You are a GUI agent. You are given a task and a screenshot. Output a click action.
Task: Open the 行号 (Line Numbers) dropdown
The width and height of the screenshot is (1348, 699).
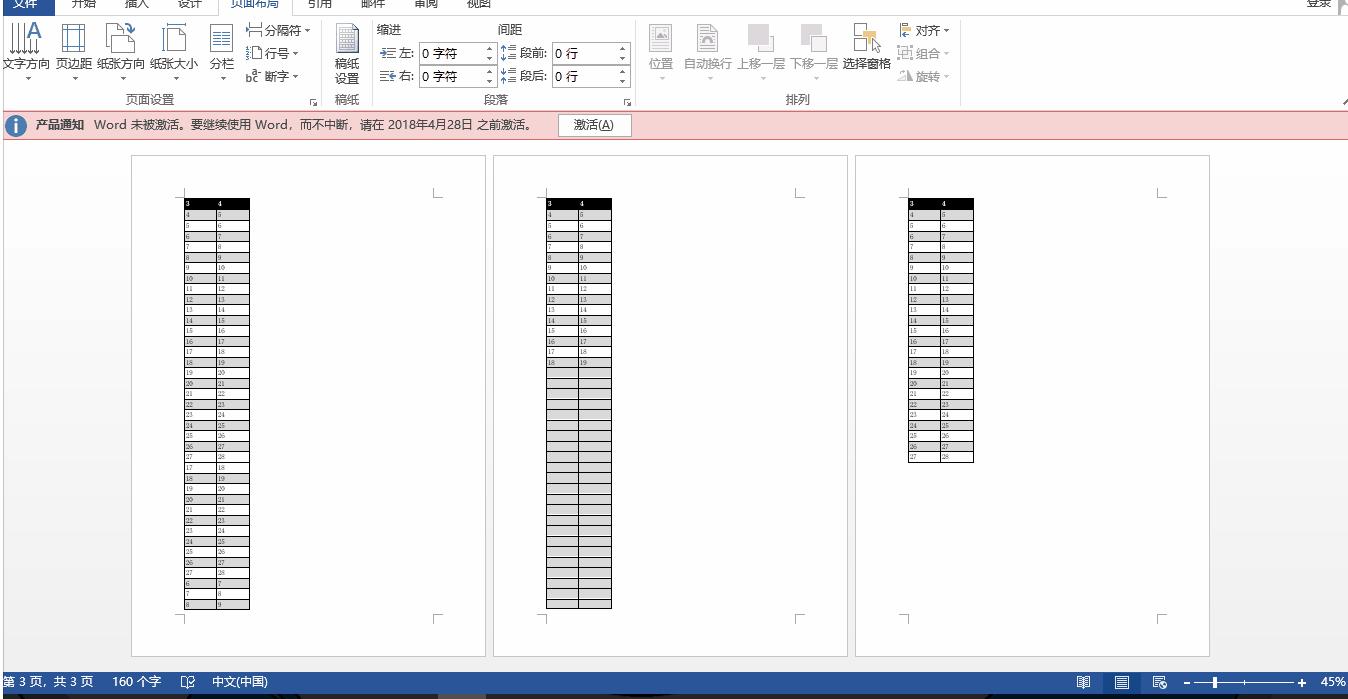(x=272, y=53)
